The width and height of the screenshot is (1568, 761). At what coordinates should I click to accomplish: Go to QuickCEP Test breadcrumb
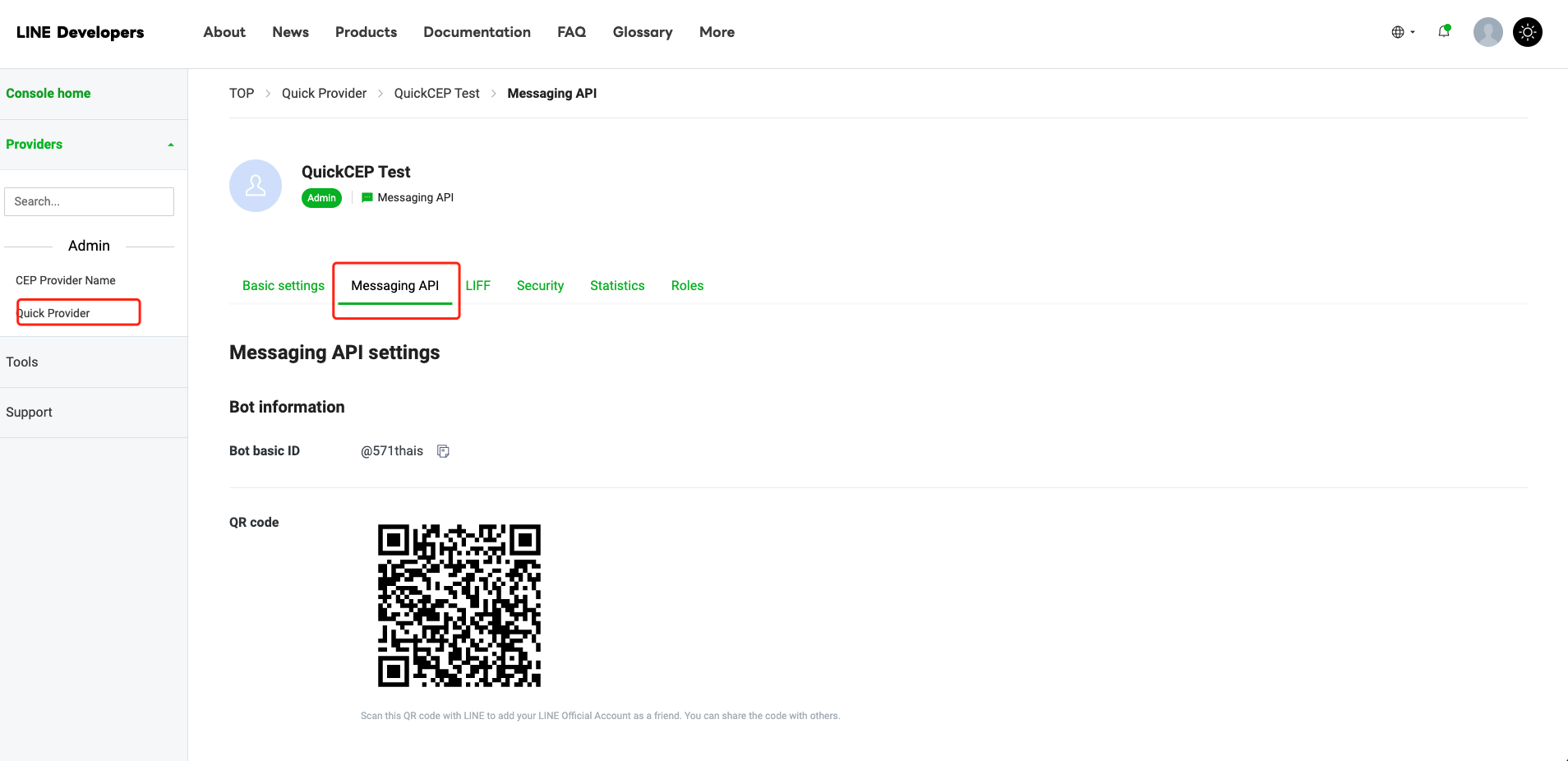click(x=436, y=94)
